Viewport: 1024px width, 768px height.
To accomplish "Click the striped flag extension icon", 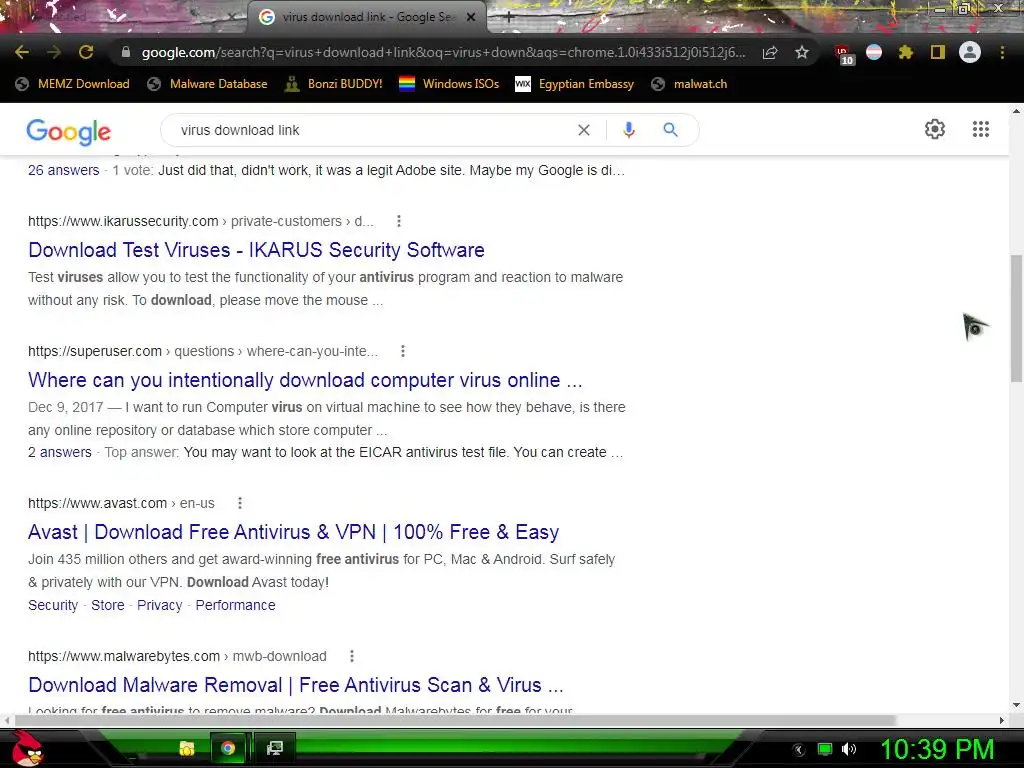I will (x=874, y=52).
